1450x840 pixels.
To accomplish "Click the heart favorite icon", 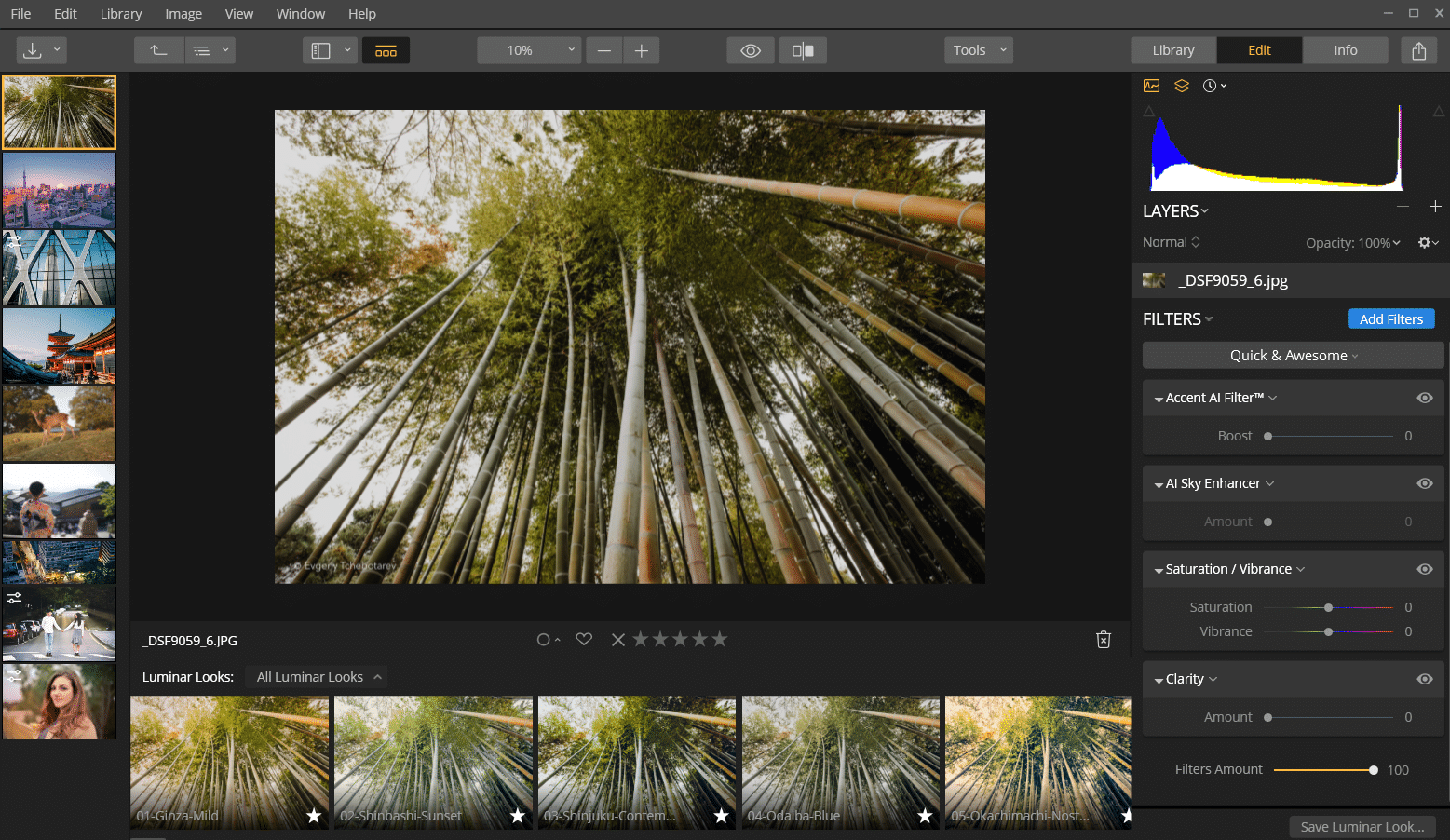I will point(584,640).
